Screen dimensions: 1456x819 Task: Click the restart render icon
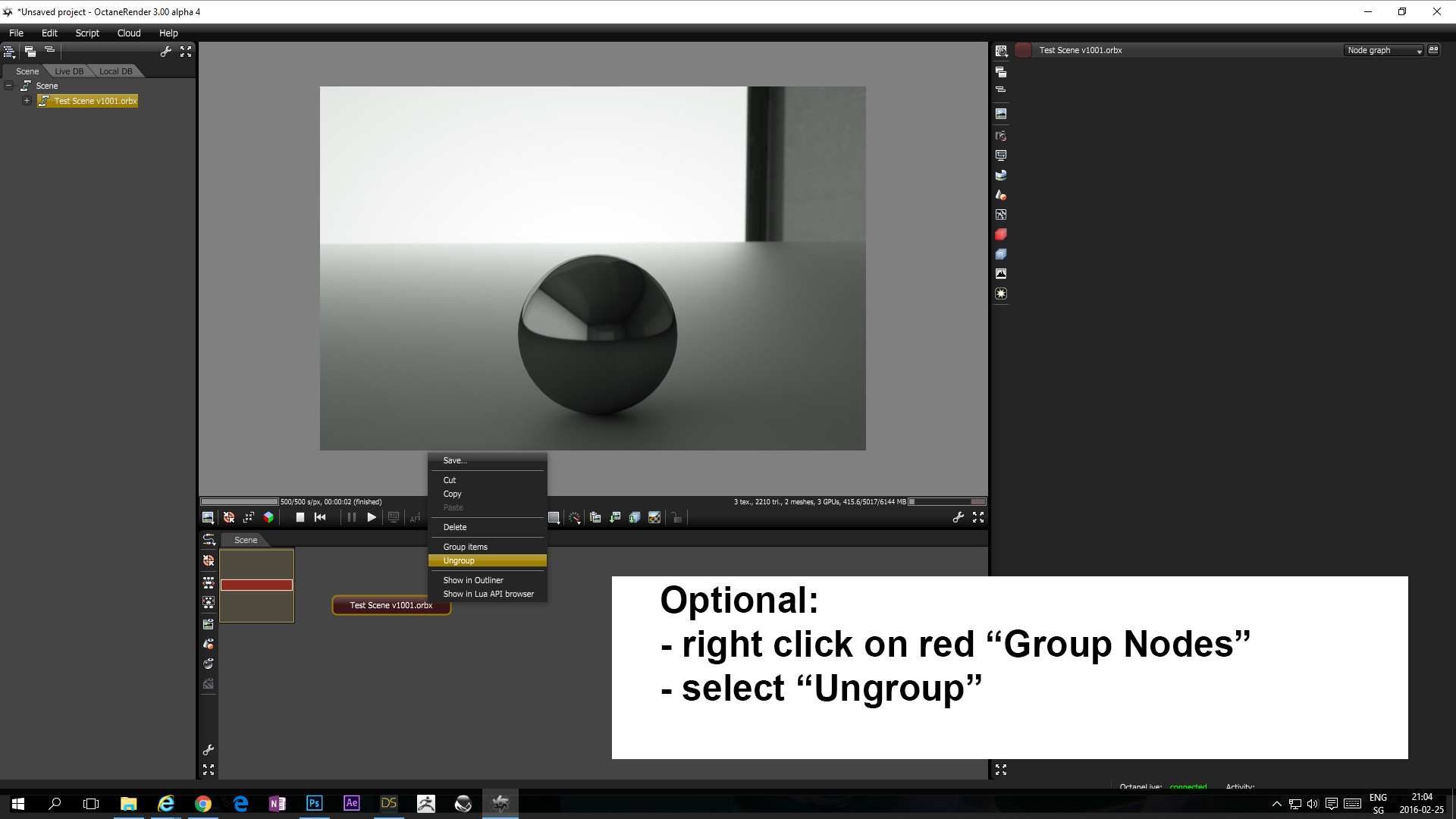(x=320, y=517)
